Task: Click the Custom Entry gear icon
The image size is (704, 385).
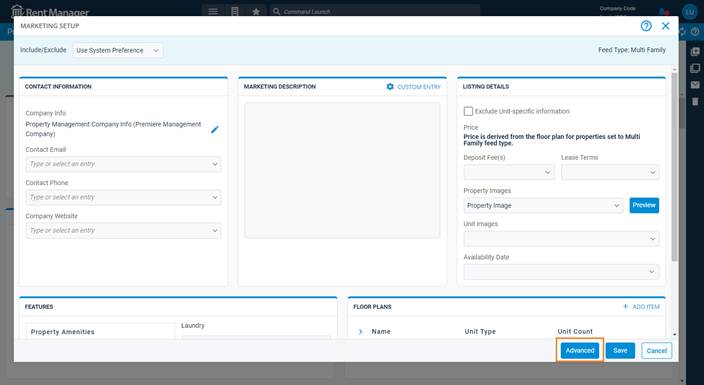Action: 390,86
